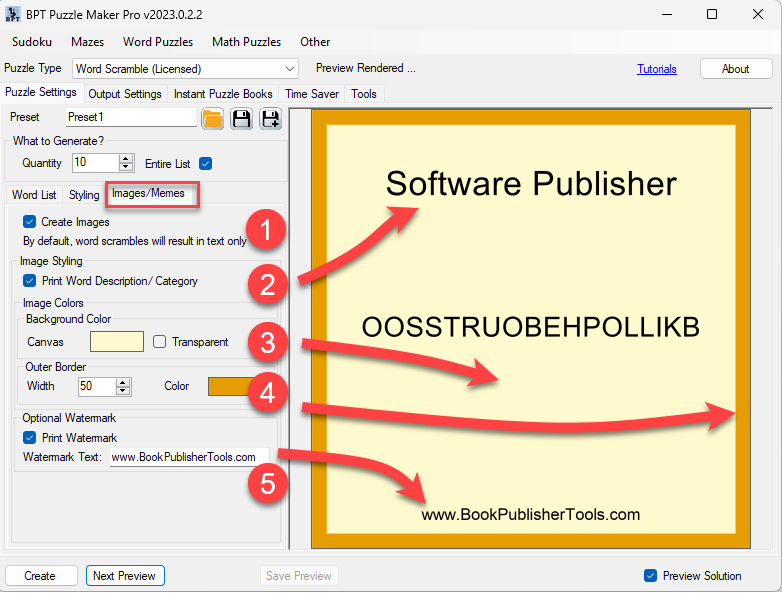
Task: Open the Sudoku menu
Action: click(32, 42)
